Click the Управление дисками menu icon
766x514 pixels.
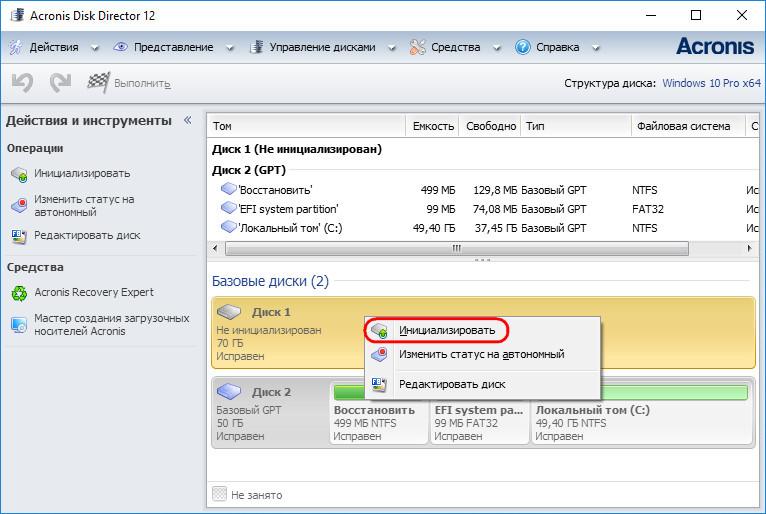click(256, 47)
